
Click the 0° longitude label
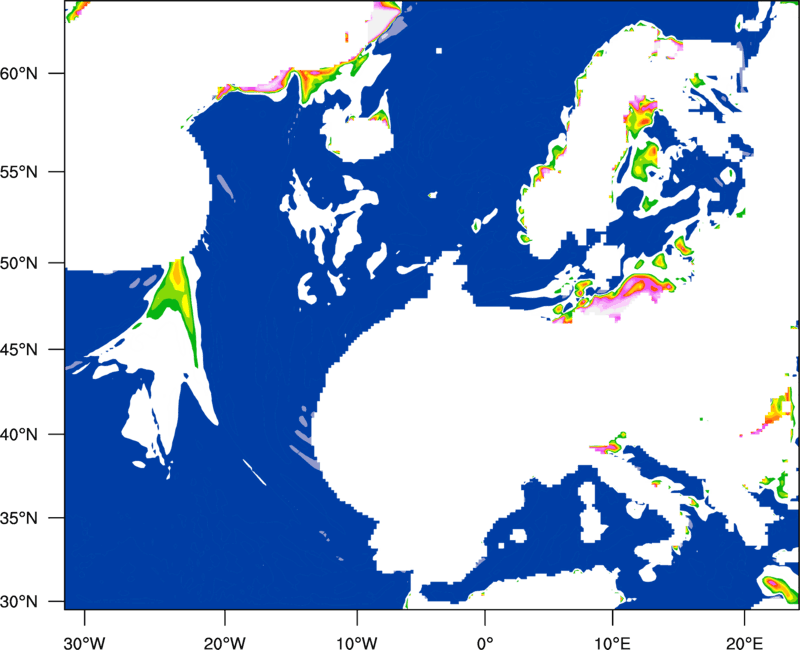click(485, 643)
